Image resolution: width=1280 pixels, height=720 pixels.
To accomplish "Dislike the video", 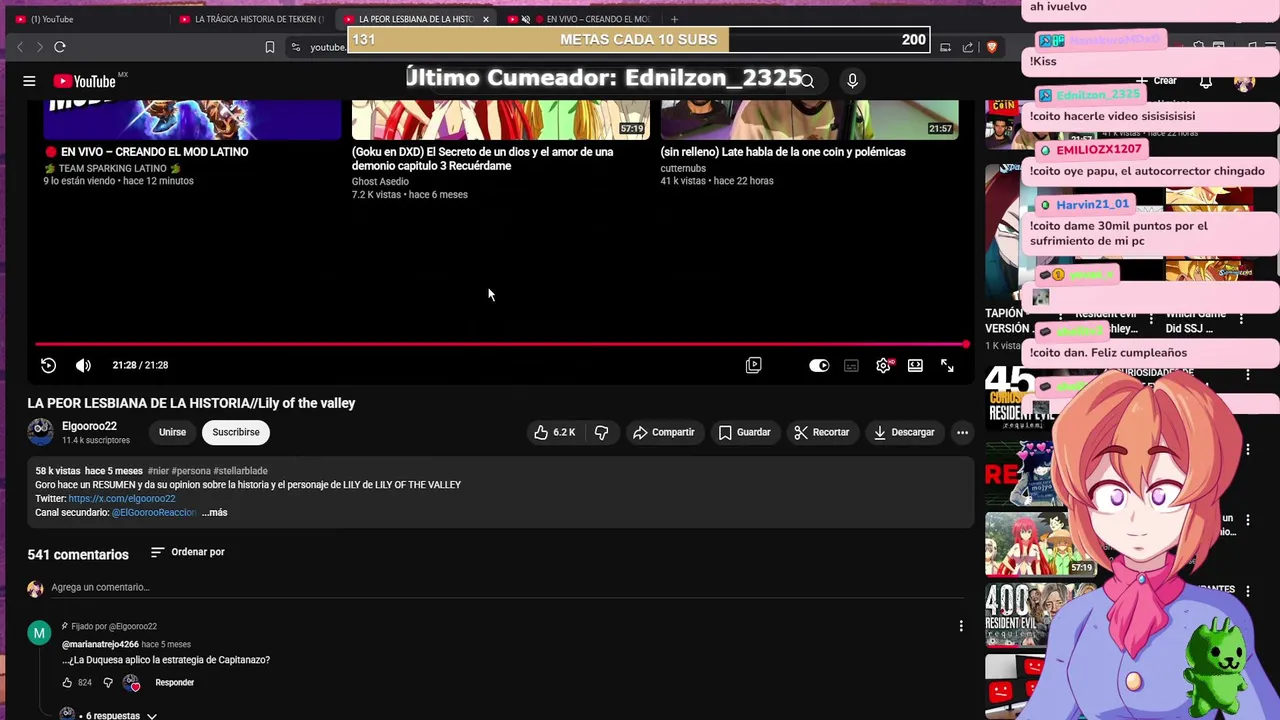I will pyautogui.click(x=602, y=432).
